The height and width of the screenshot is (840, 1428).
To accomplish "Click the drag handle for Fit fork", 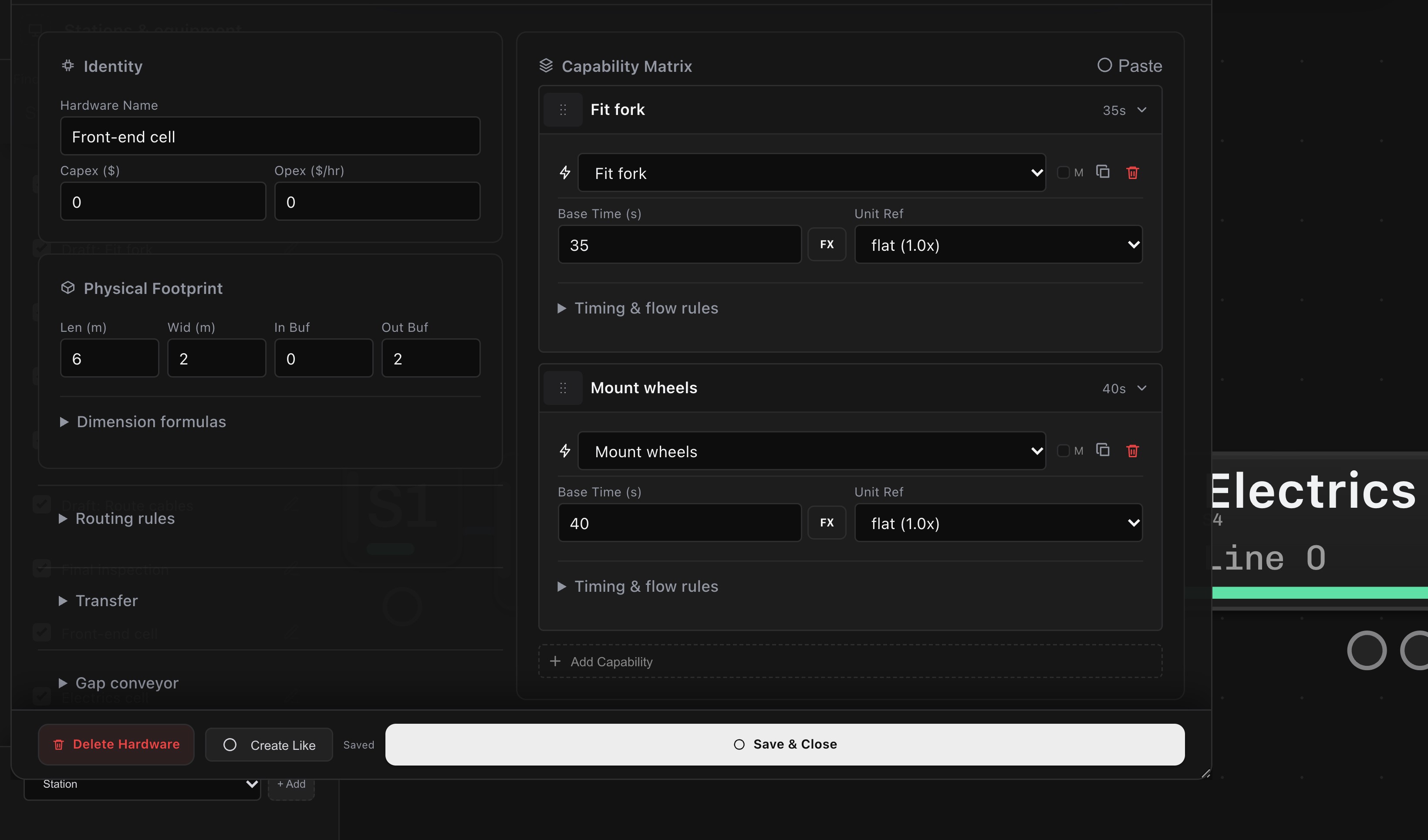I will (x=563, y=109).
